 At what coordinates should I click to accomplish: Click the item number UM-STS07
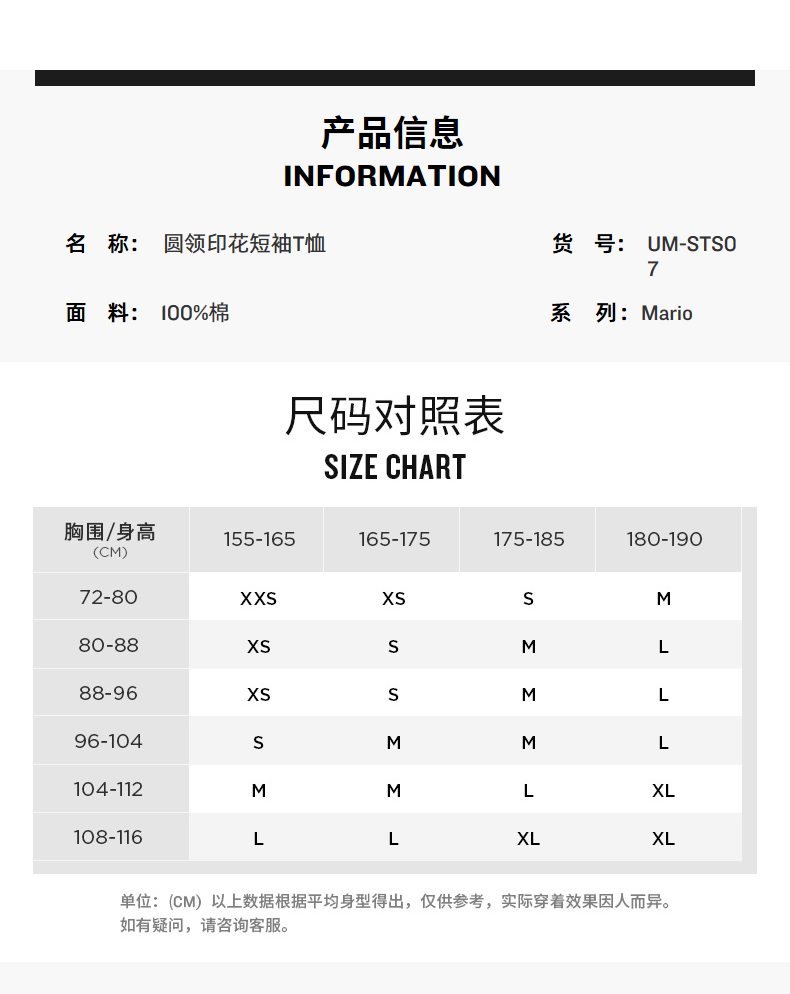(x=691, y=256)
